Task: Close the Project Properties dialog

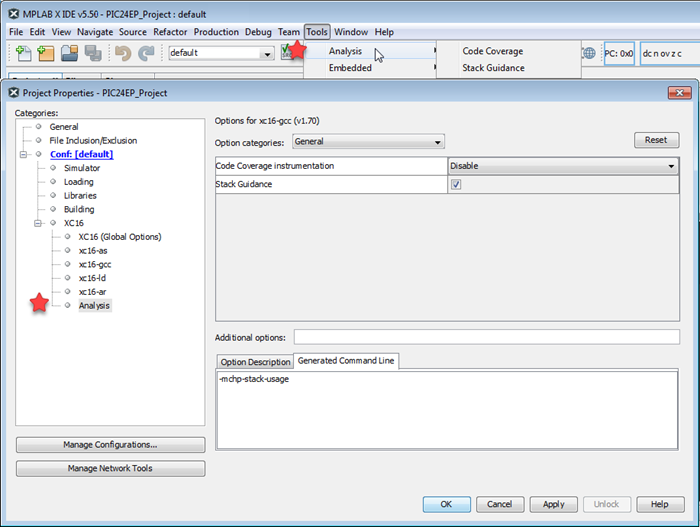Action: 686,93
